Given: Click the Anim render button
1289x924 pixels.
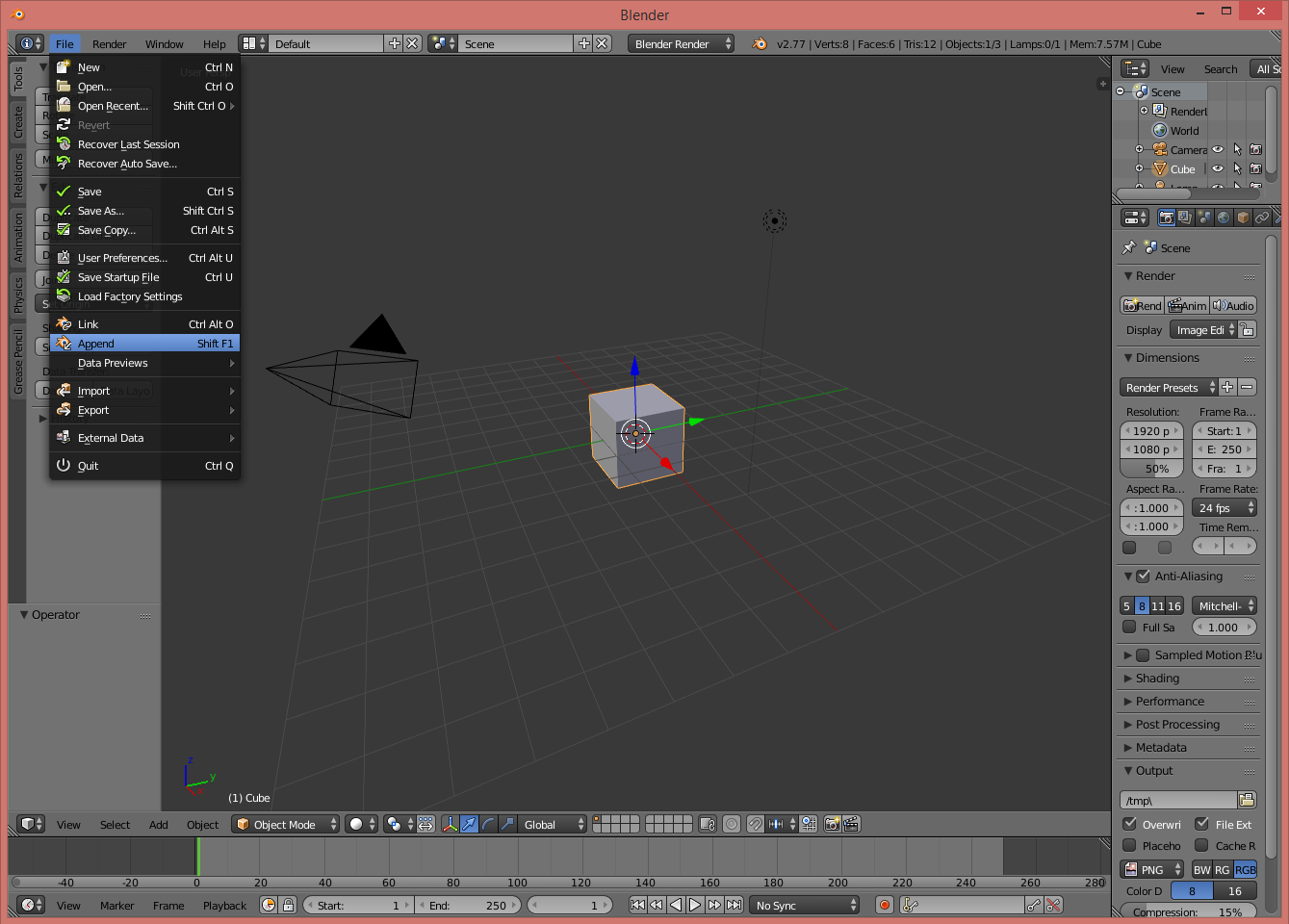Looking at the screenshot, I should pyautogui.click(x=1187, y=306).
